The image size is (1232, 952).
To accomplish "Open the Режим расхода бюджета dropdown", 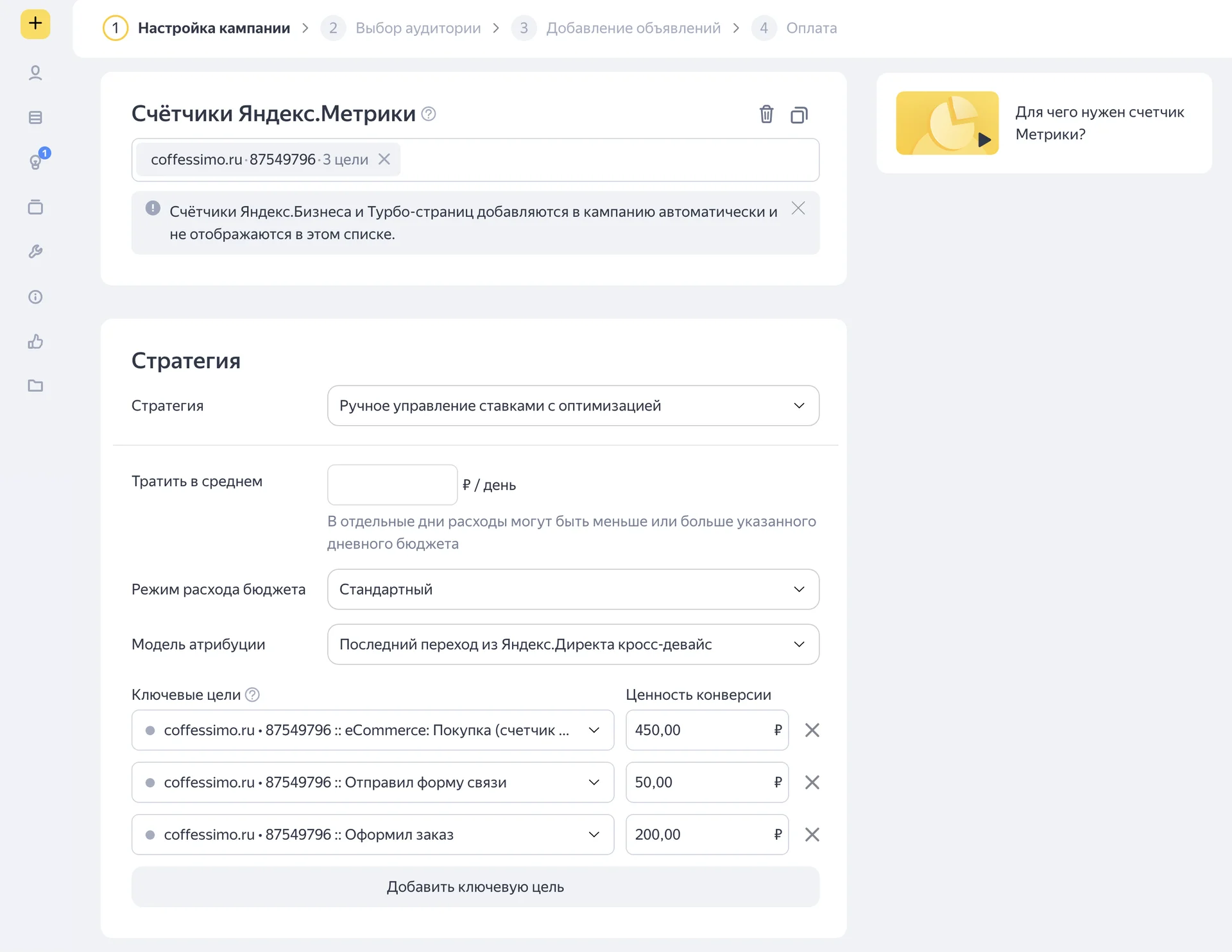I will click(x=573, y=589).
